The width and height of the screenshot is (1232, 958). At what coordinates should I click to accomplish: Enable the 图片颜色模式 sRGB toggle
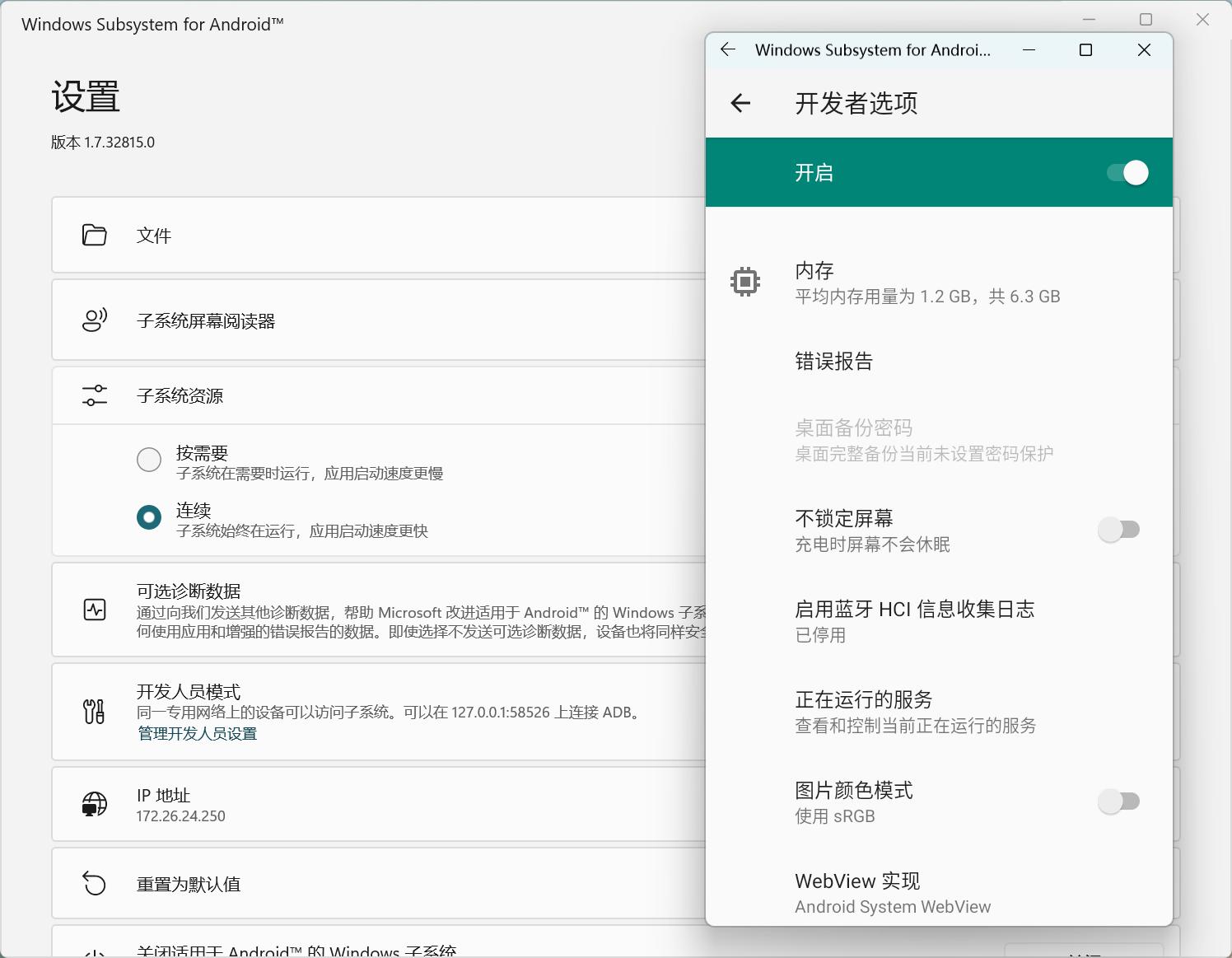click(x=1120, y=801)
